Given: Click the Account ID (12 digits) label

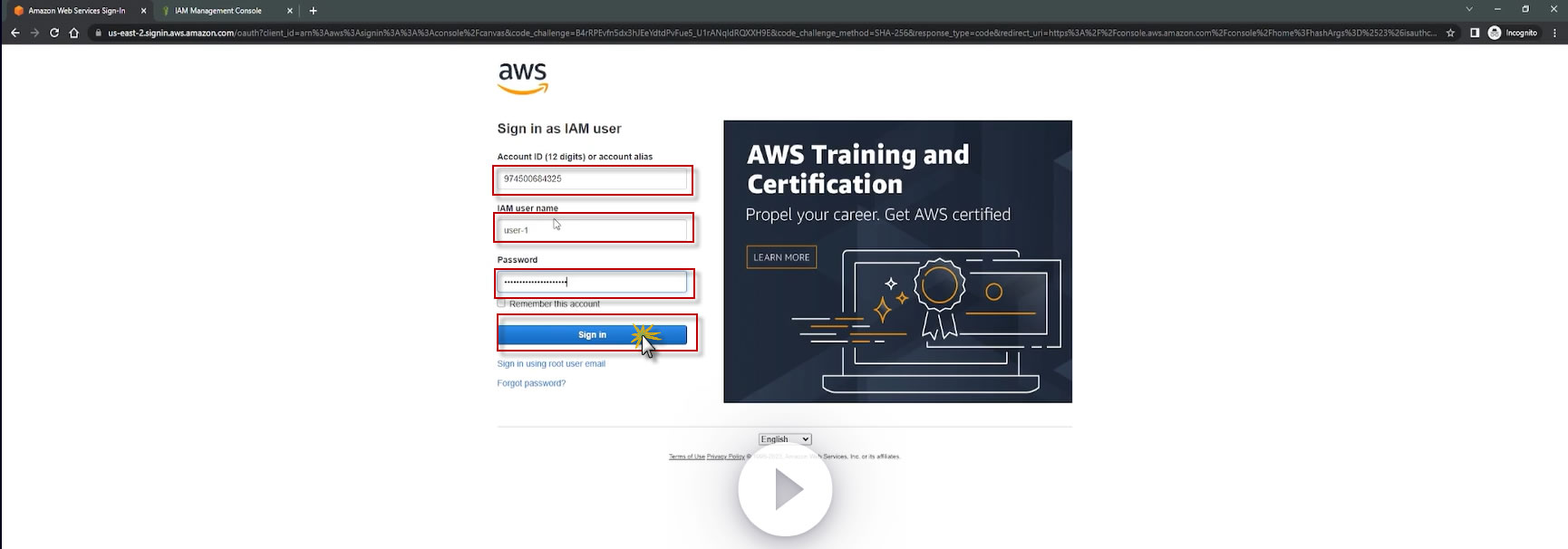Looking at the screenshot, I should (x=575, y=157).
